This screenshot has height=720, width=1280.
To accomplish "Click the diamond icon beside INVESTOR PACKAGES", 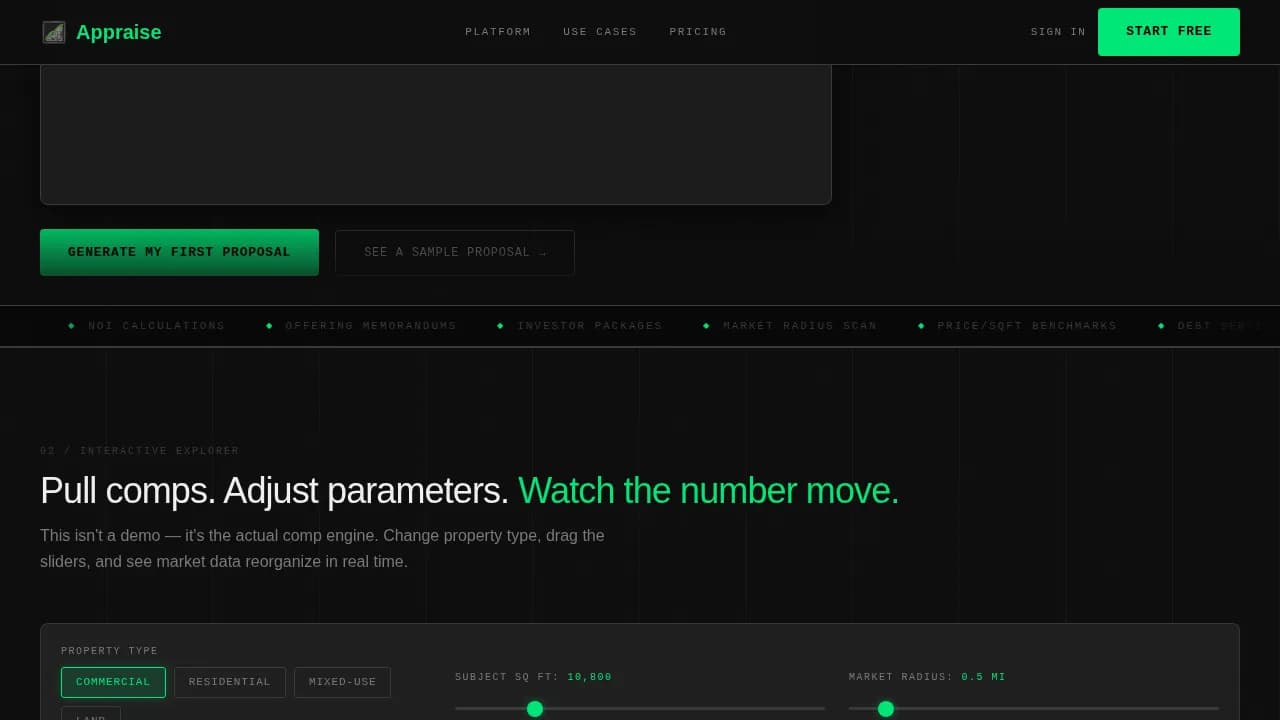I will coord(500,325).
